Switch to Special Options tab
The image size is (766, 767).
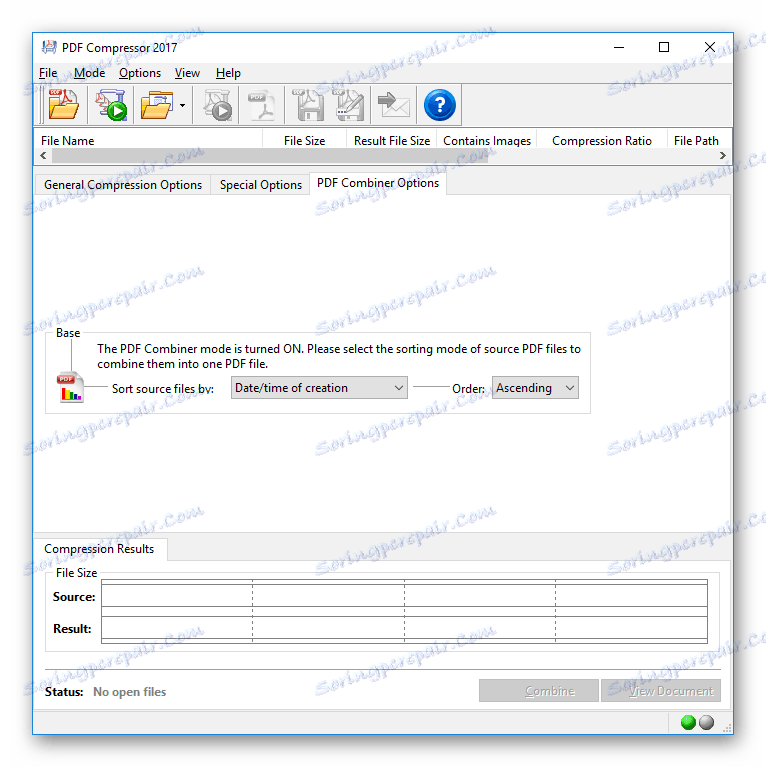tap(261, 185)
